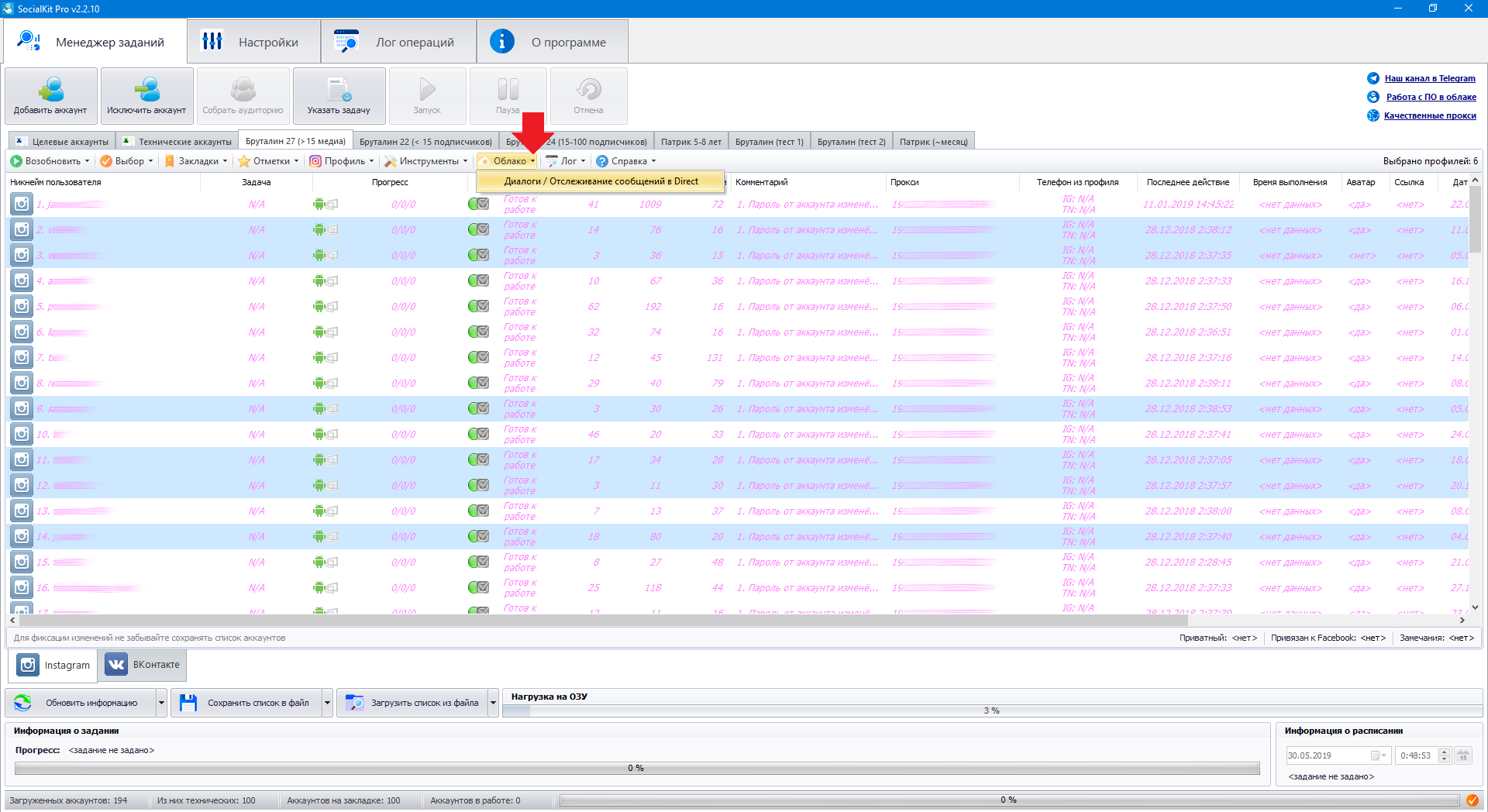Click the Instagram icon in row 5

tap(22, 307)
